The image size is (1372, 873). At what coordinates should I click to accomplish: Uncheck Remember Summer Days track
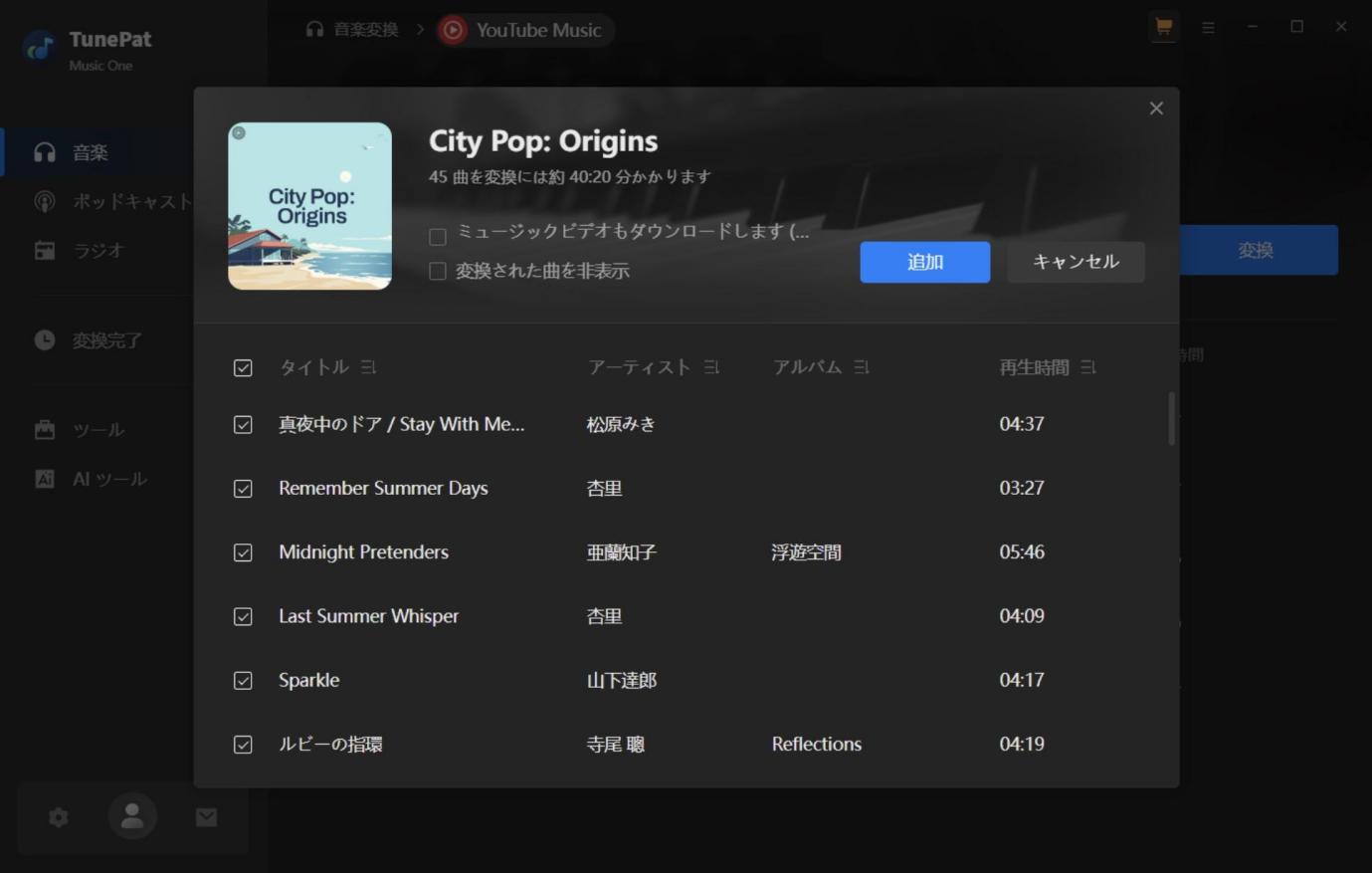(243, 489)
